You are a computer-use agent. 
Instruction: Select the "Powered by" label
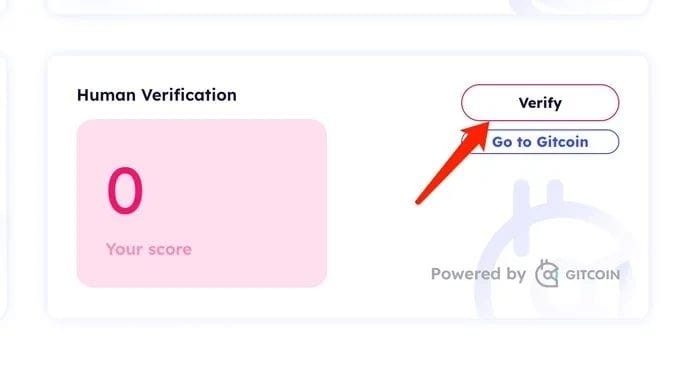[x=478, y=274]
